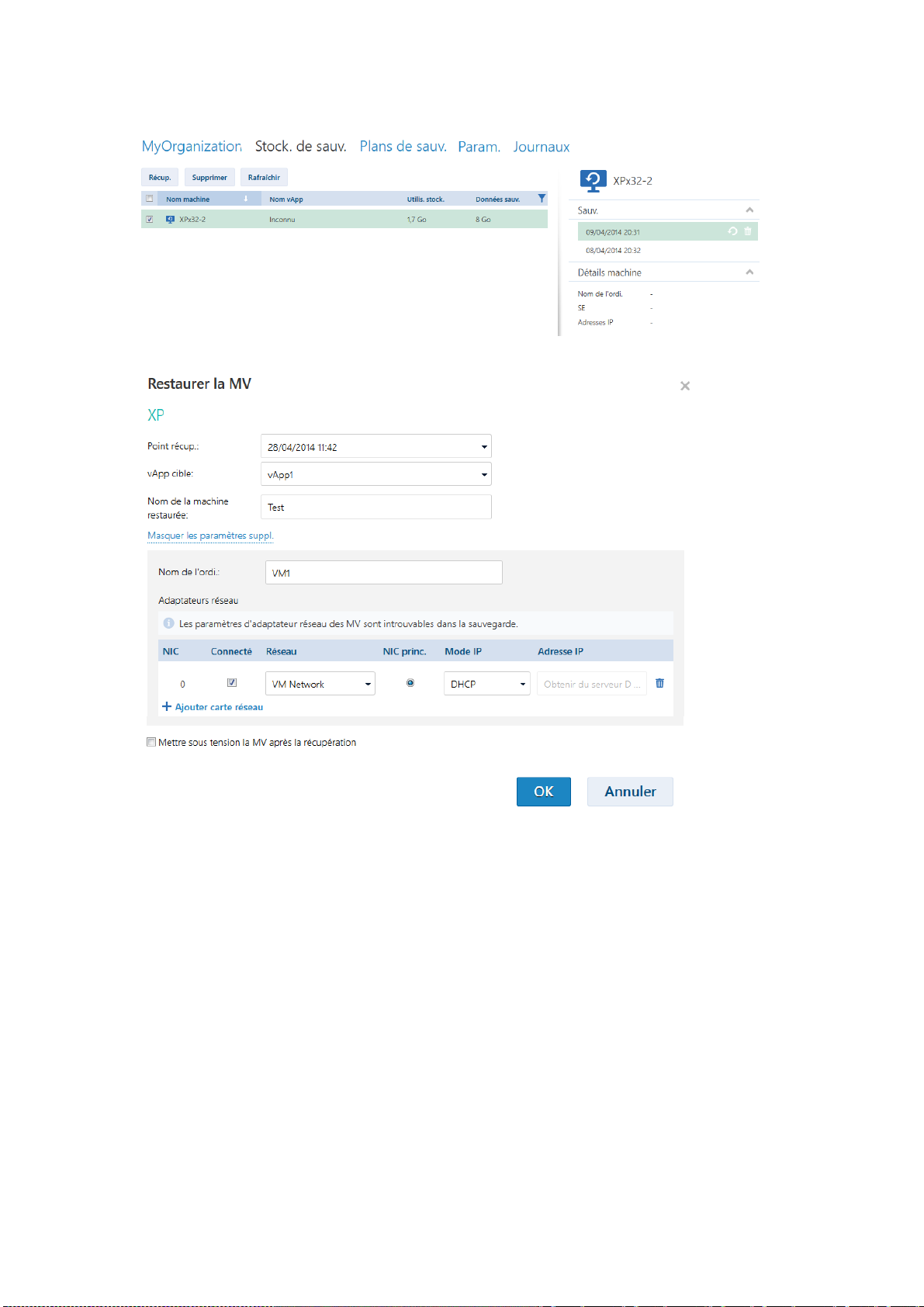Toggle the Connecté checkbox for NIC 0
This screenshot has width=924, height=1307.
tap(231, 683)
